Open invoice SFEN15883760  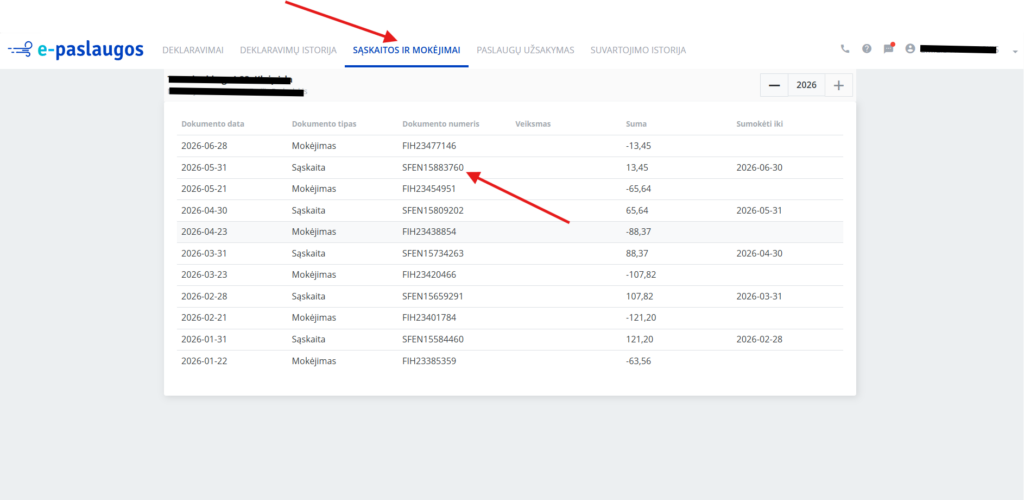pos(433,167)
